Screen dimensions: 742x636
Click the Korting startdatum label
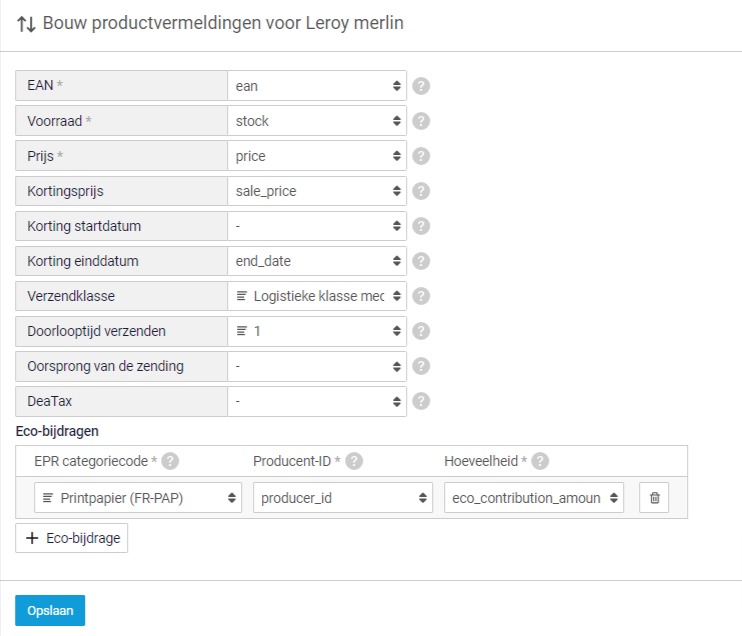click(x=84, y=226)
